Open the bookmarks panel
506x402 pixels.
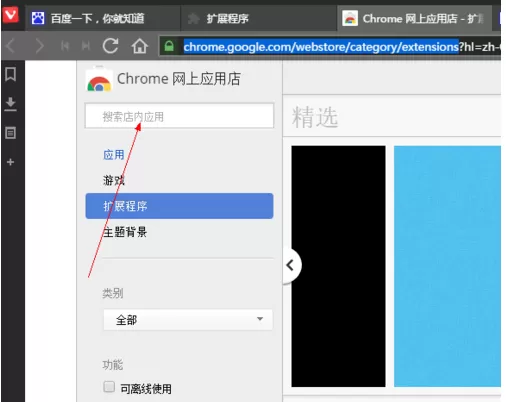click(10, 74)
